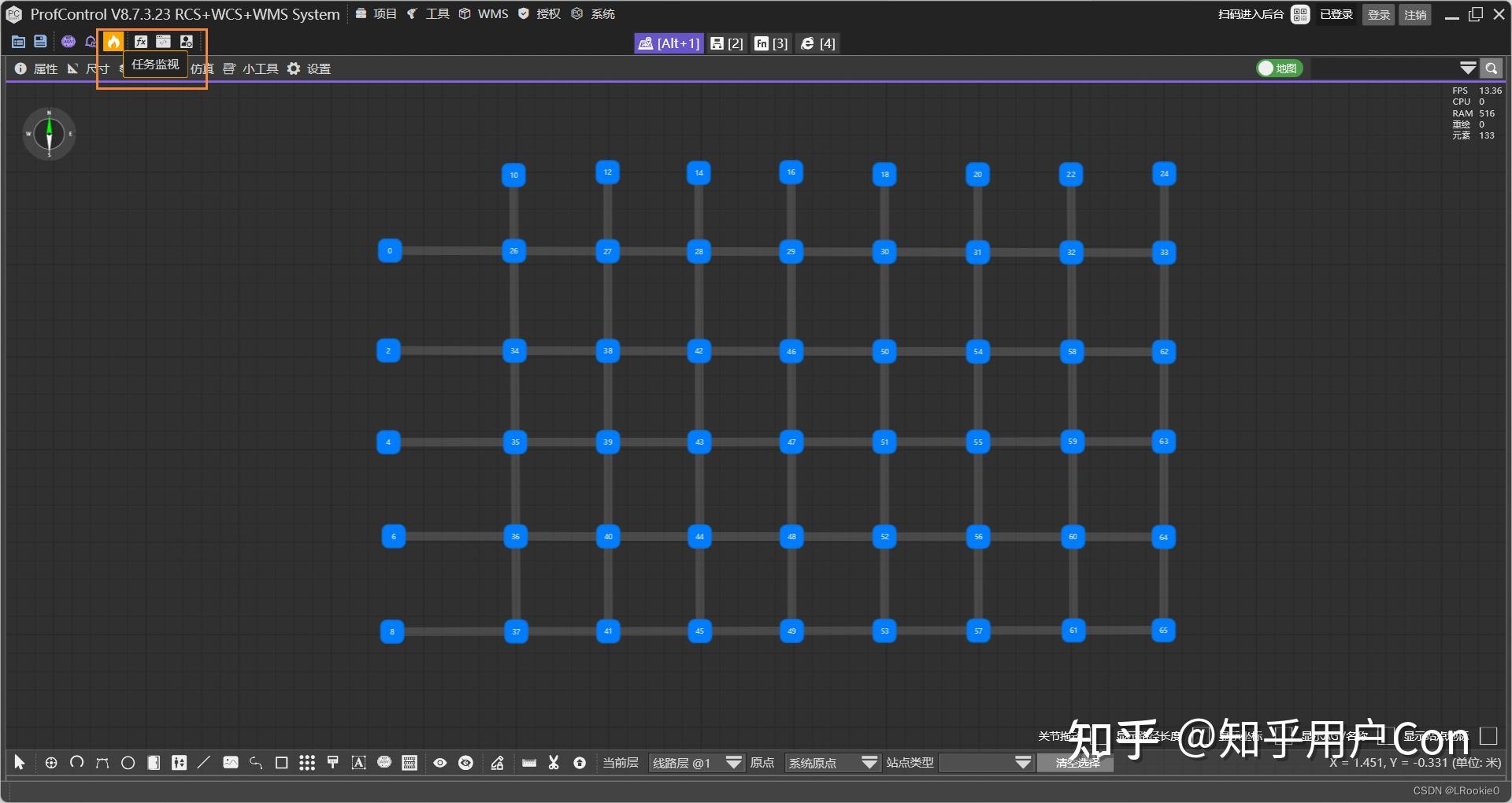Click the user settings icon in top toolbar
The width and height of the screenshot is (1512, 803).
click(x=186, y=42)
